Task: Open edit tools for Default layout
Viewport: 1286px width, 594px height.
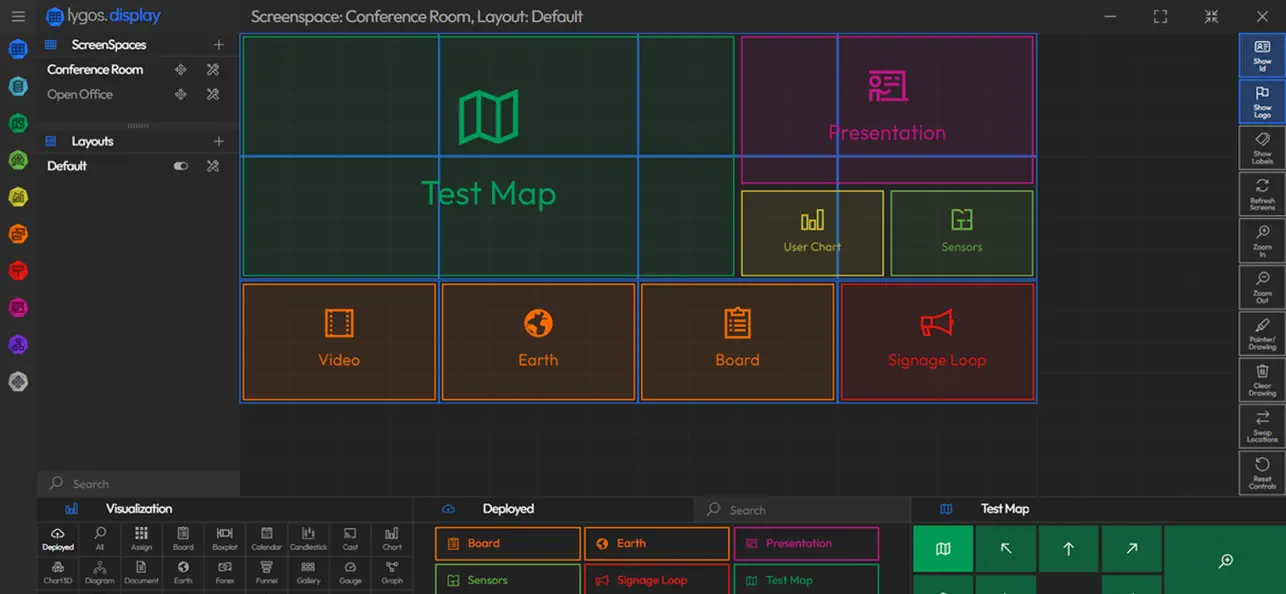Action: pos(213,166)
